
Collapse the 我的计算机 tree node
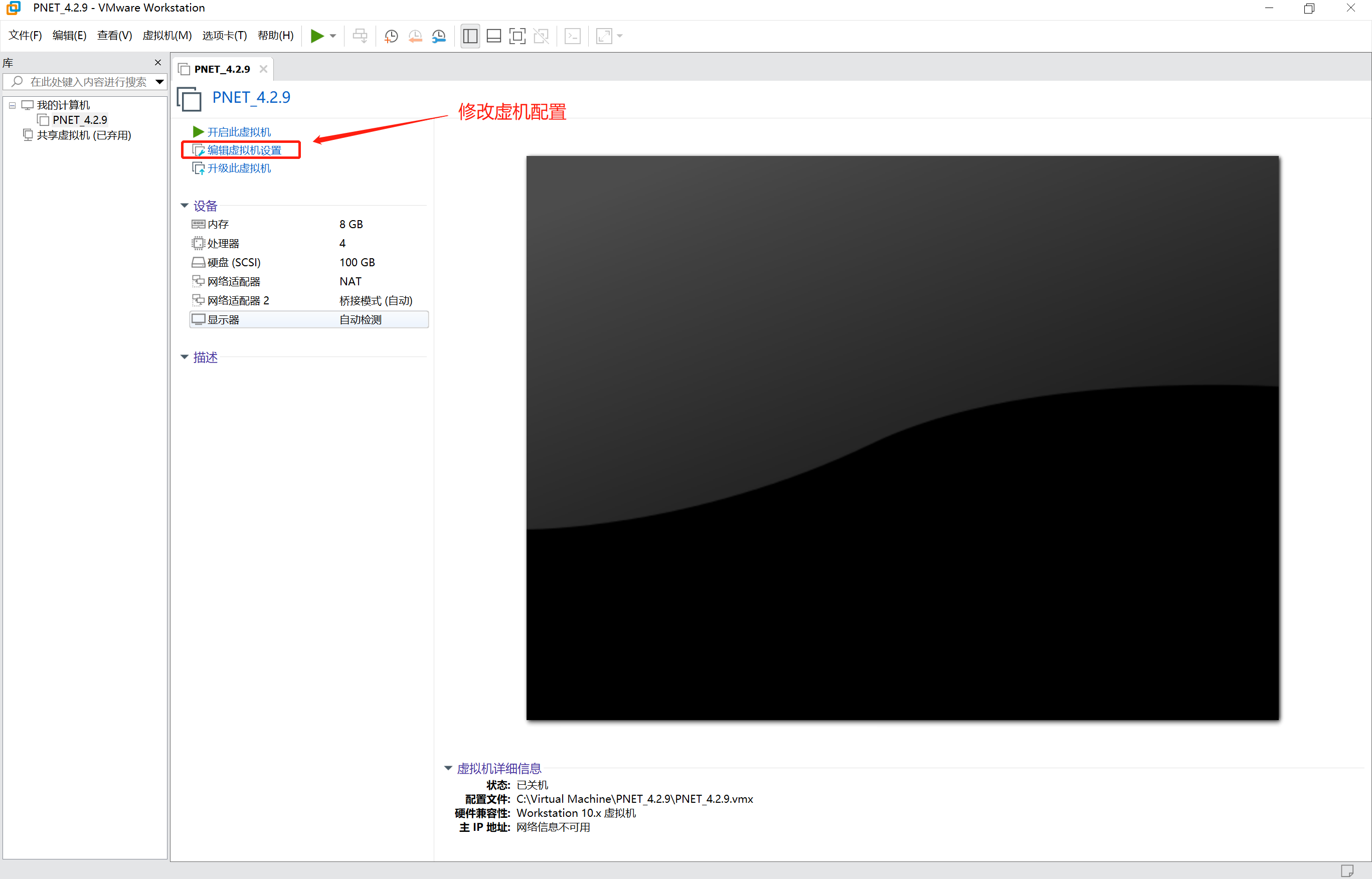tap(12, 105)
